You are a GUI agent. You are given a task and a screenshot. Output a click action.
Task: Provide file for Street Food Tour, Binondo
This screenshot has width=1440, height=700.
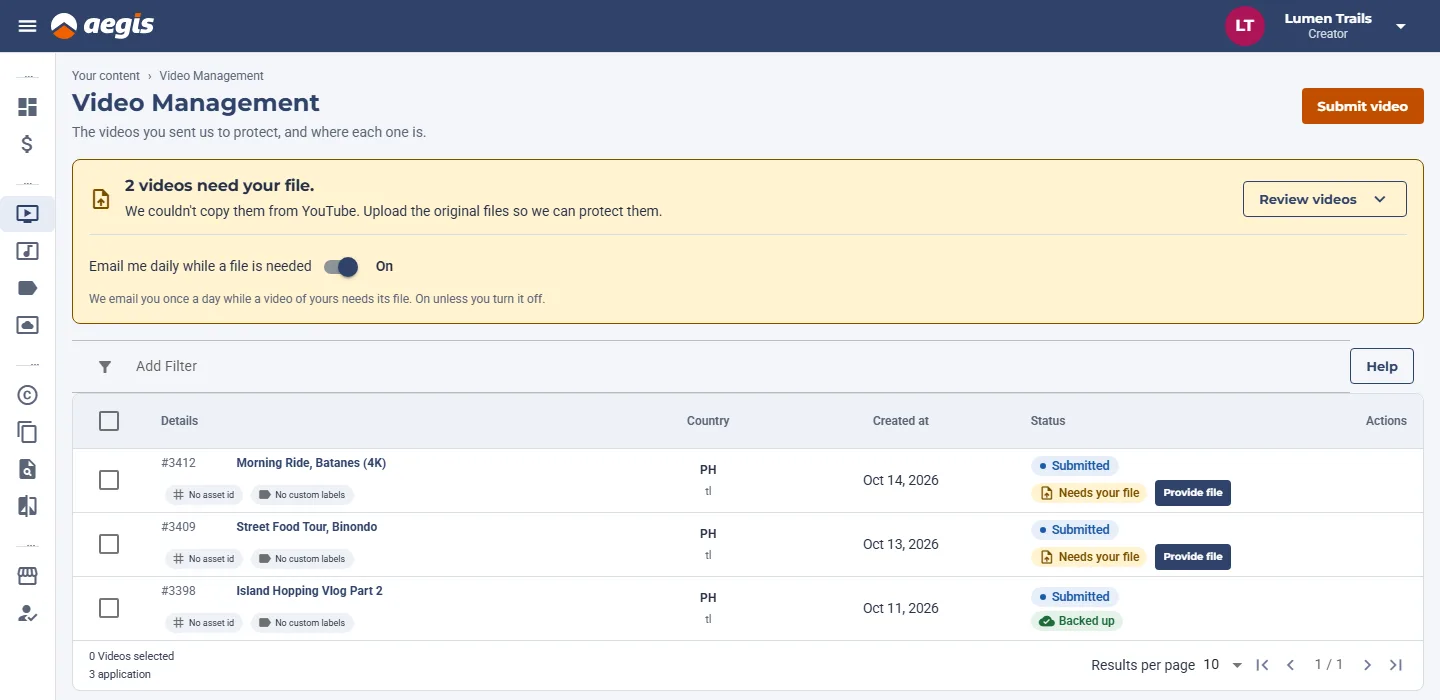pyautogui.click(x=1192, y=557)
